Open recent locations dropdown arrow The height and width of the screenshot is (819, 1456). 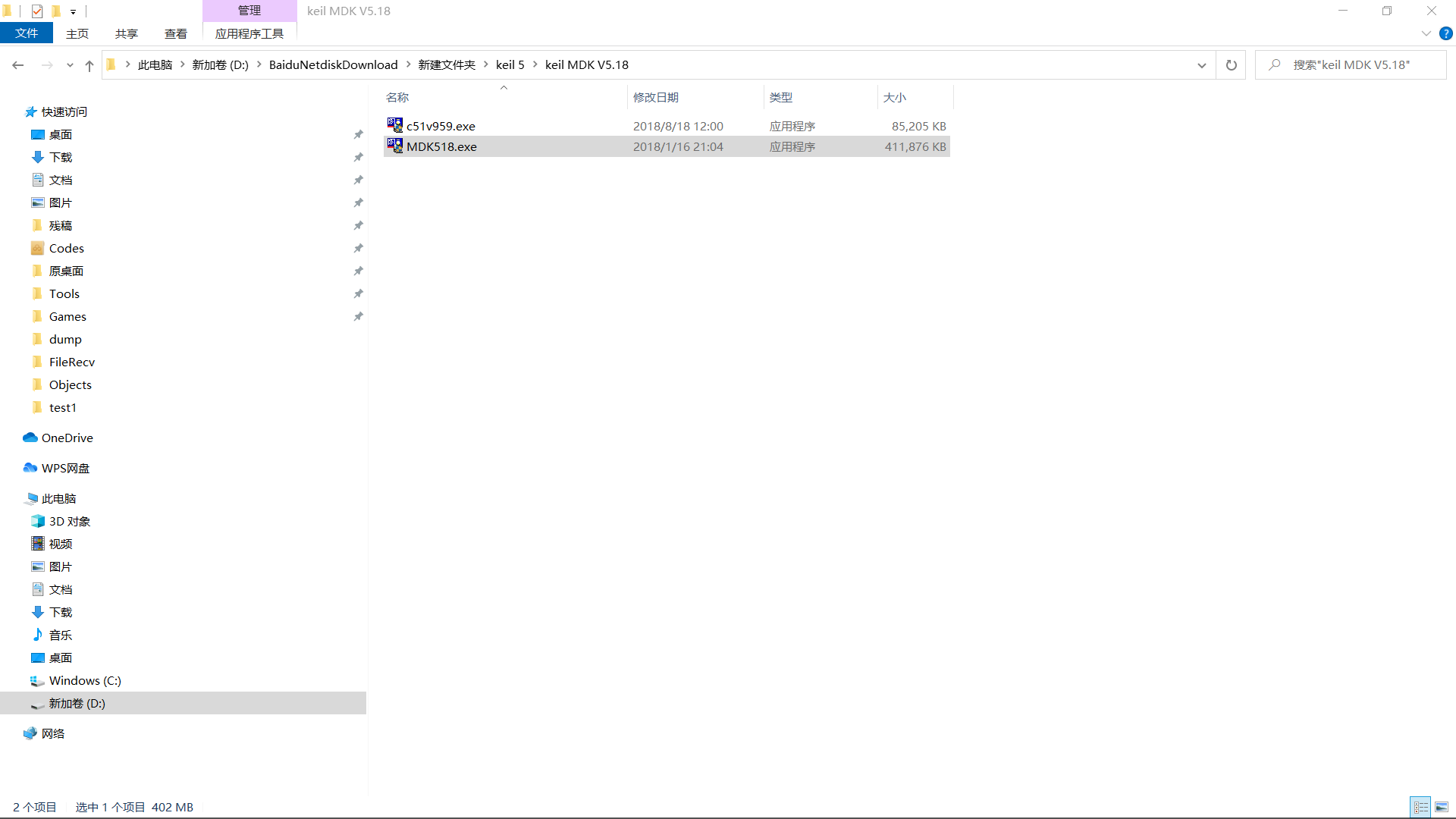(x=70, y=65)
